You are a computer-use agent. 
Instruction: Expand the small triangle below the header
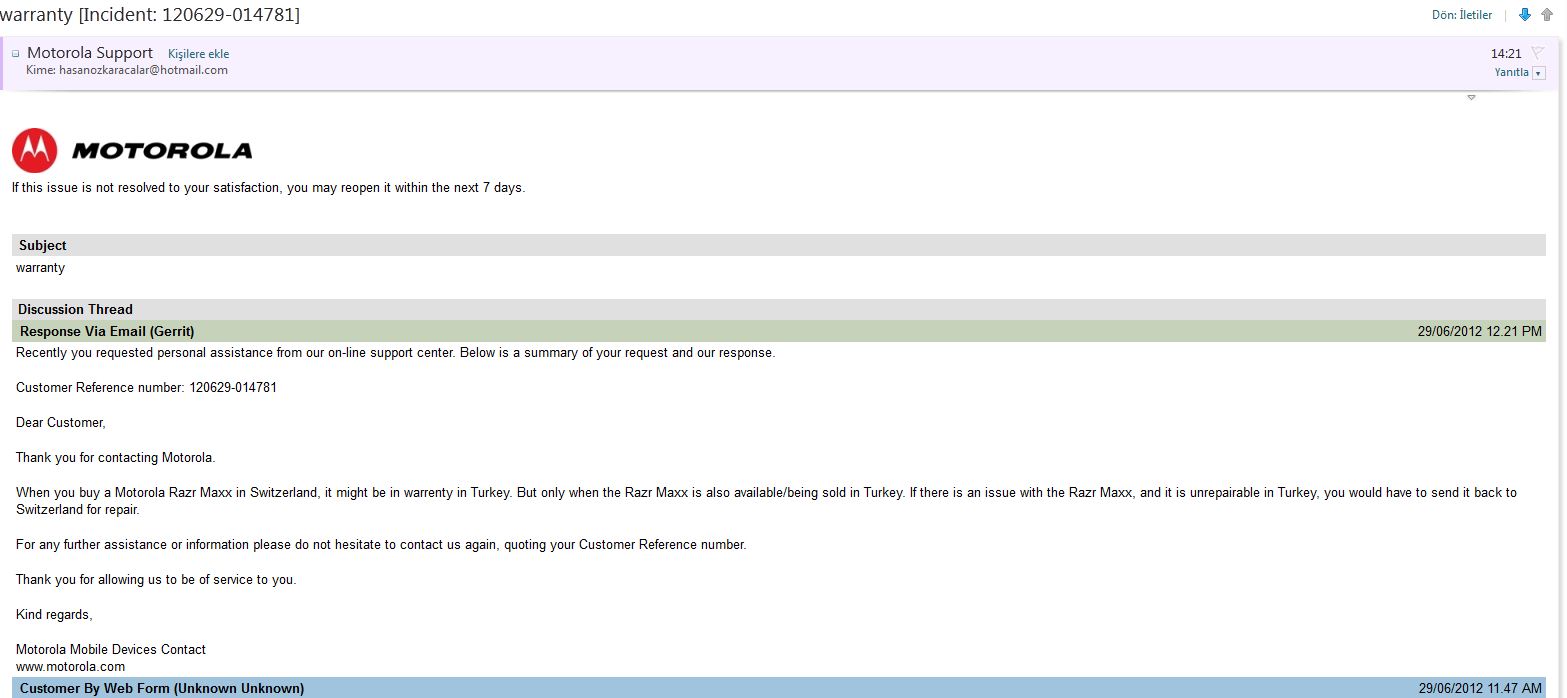tap(1471, 97)
